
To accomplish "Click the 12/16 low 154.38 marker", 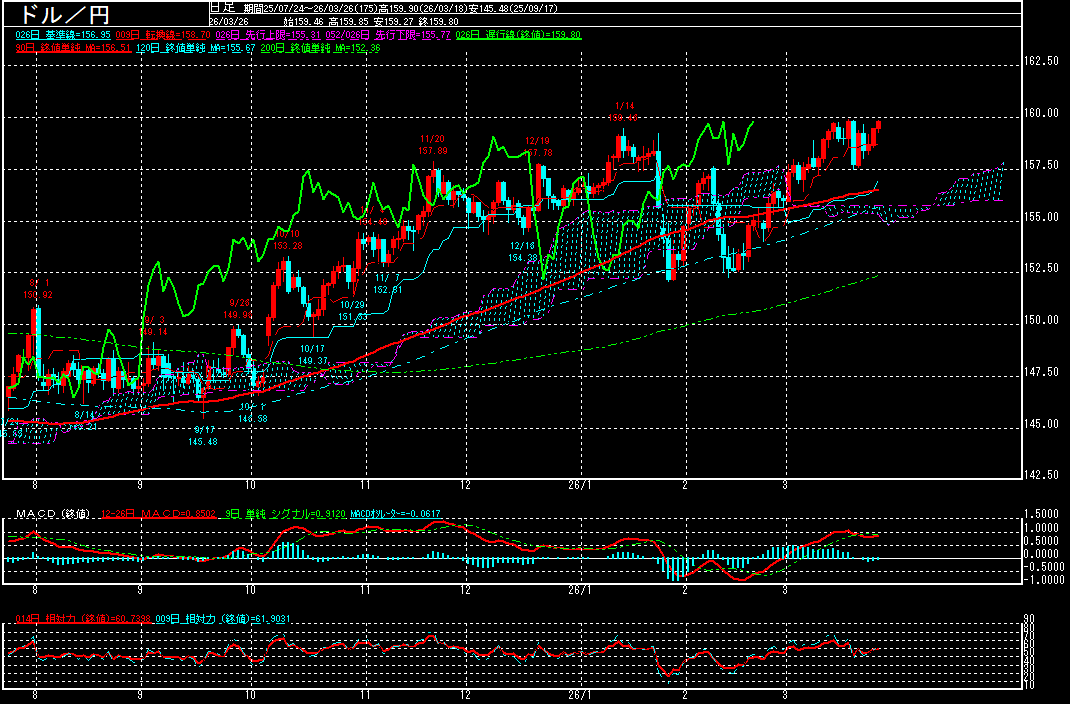I will 522,251.
